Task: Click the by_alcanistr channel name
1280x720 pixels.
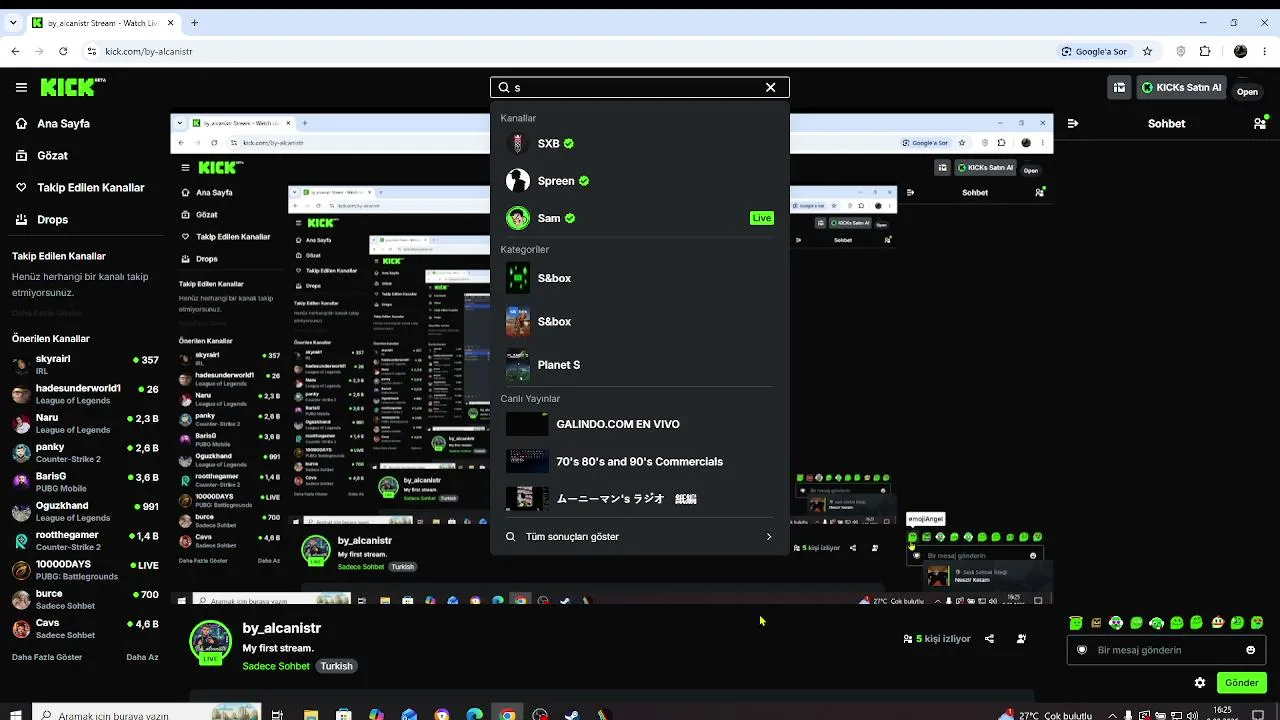Action: click(x=282, y=628)
